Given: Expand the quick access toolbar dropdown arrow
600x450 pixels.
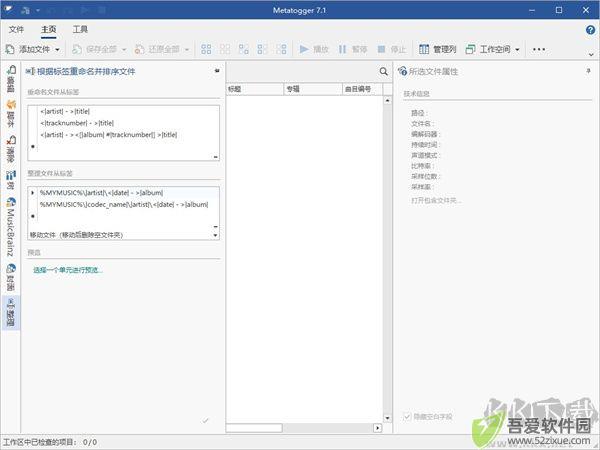Looking at the screenshot, I should (38, 10).
